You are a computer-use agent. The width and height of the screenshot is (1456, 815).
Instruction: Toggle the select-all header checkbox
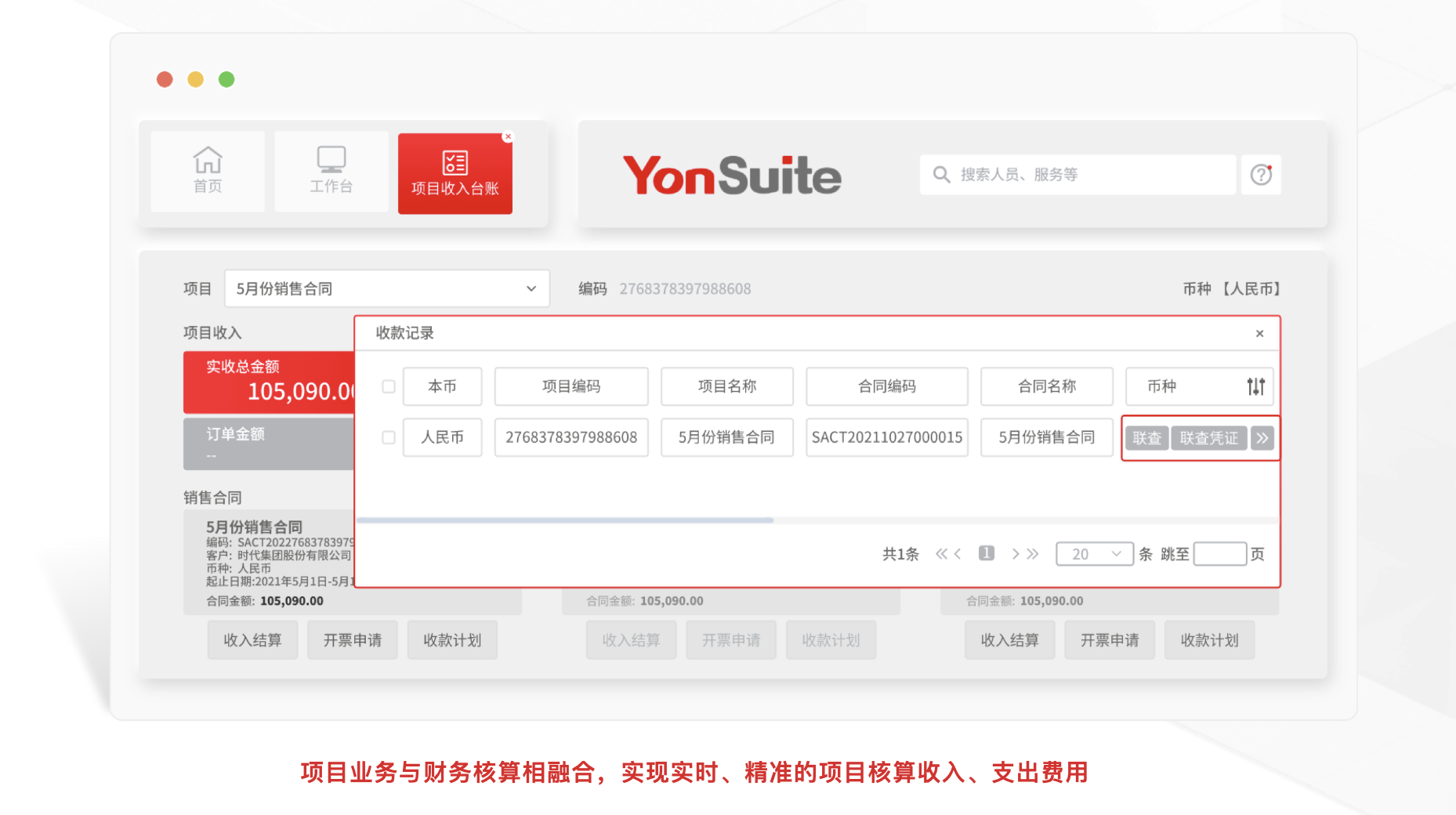(389, 386)
